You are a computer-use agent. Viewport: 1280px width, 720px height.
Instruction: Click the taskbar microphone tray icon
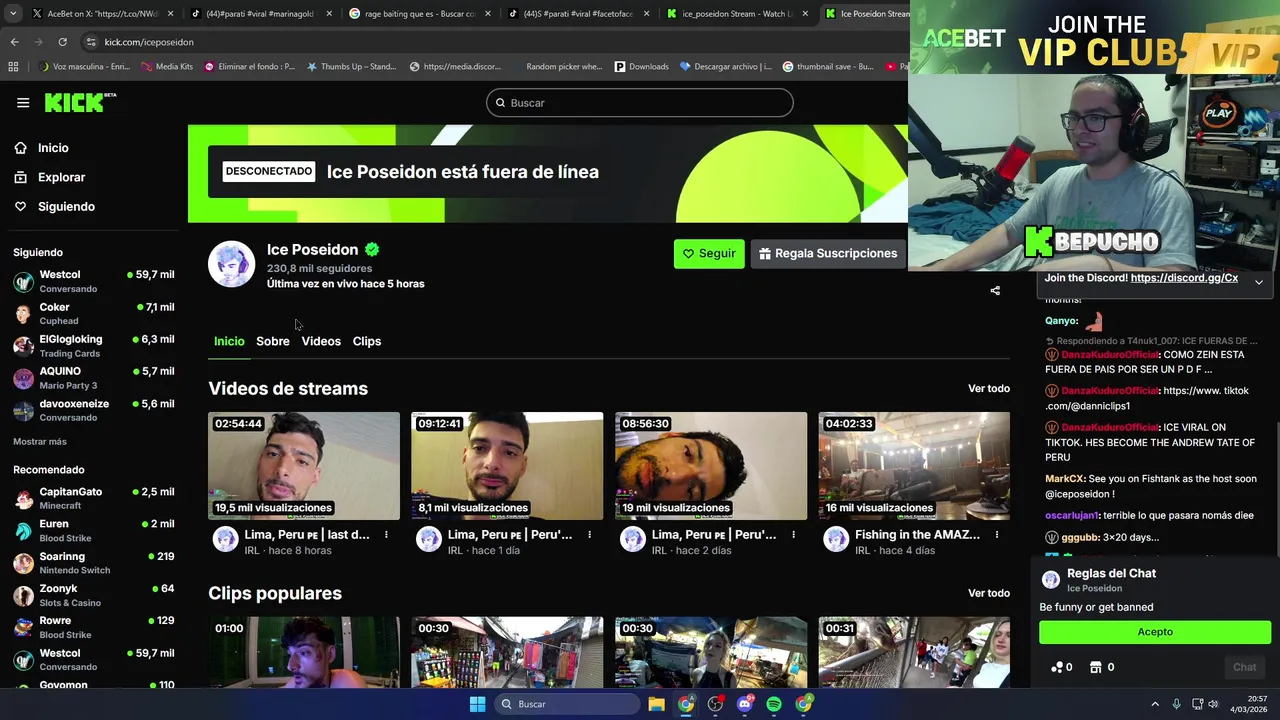[x=1176, y=704]
